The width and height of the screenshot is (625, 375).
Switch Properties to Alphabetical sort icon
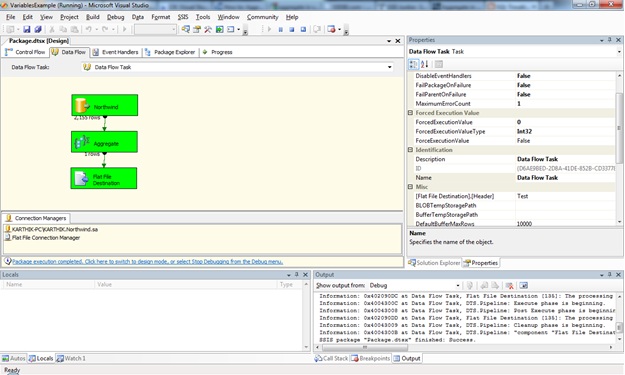(x=425, y=64)
